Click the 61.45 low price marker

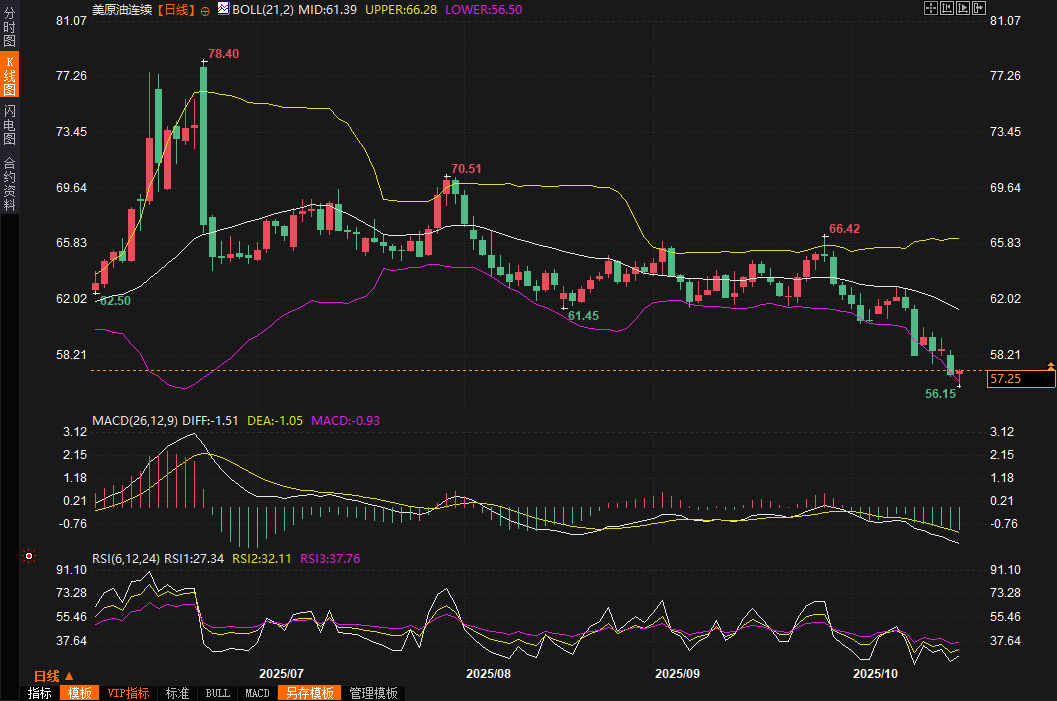click(x=583, y=316)
